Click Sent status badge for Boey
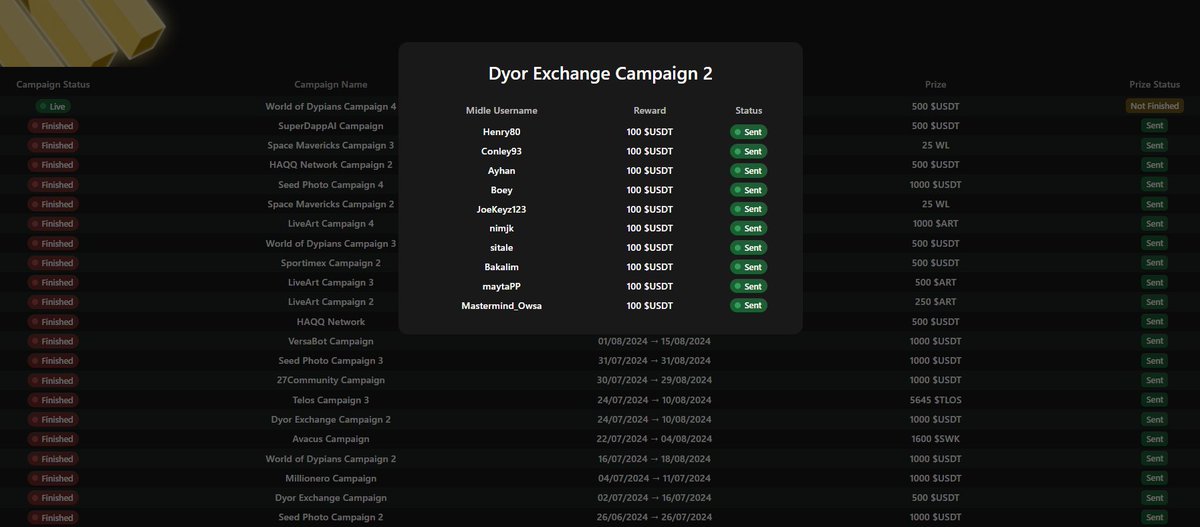The image size is (1200, 527). point(748,190)
